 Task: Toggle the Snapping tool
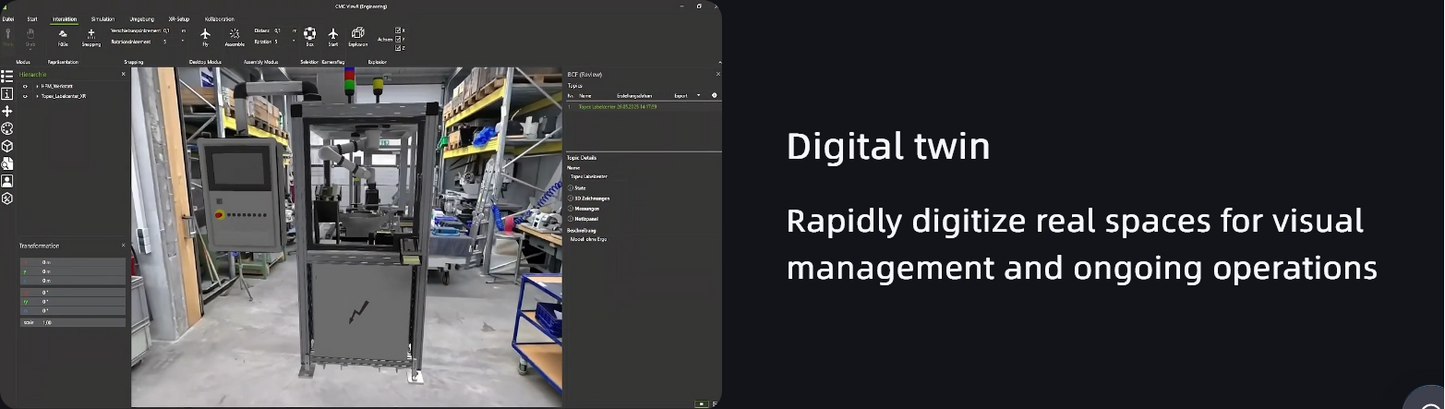pos(91,37)
